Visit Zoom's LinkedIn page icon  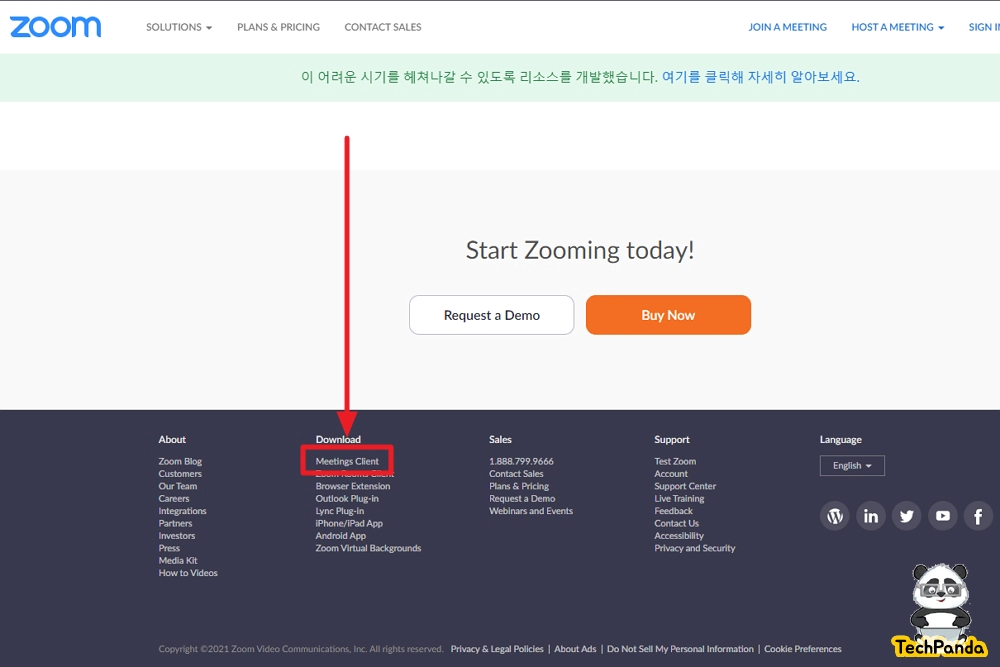(870, 515)
